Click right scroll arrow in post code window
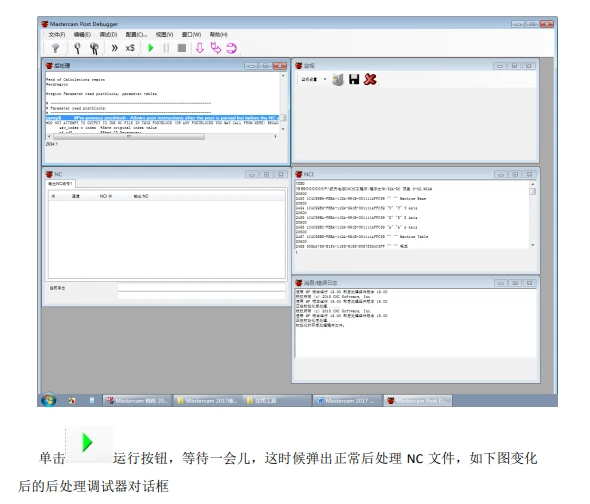The image size is (590, 504). tap(276, 137)
